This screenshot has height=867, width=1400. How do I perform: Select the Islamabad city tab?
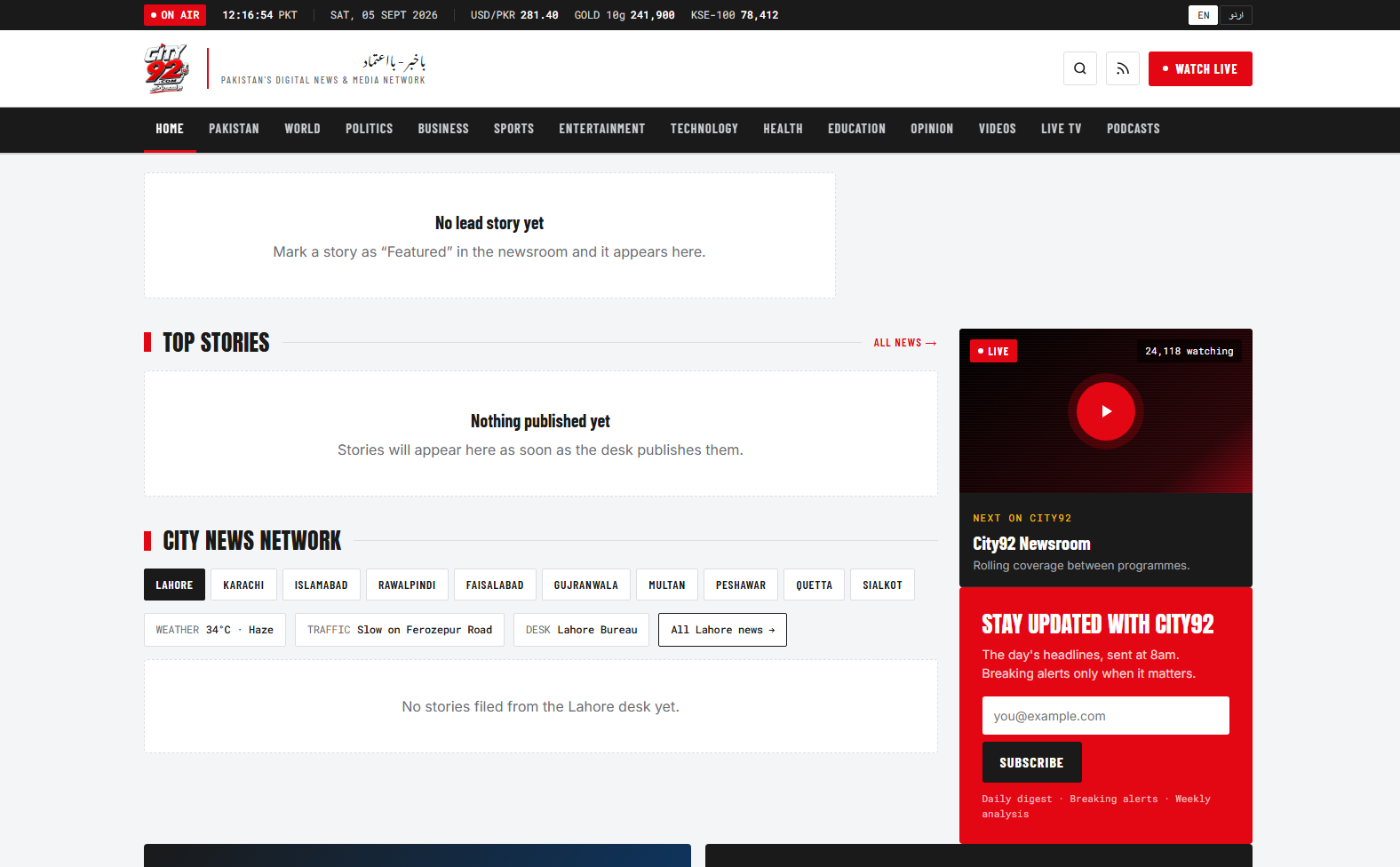click(321, 585)
